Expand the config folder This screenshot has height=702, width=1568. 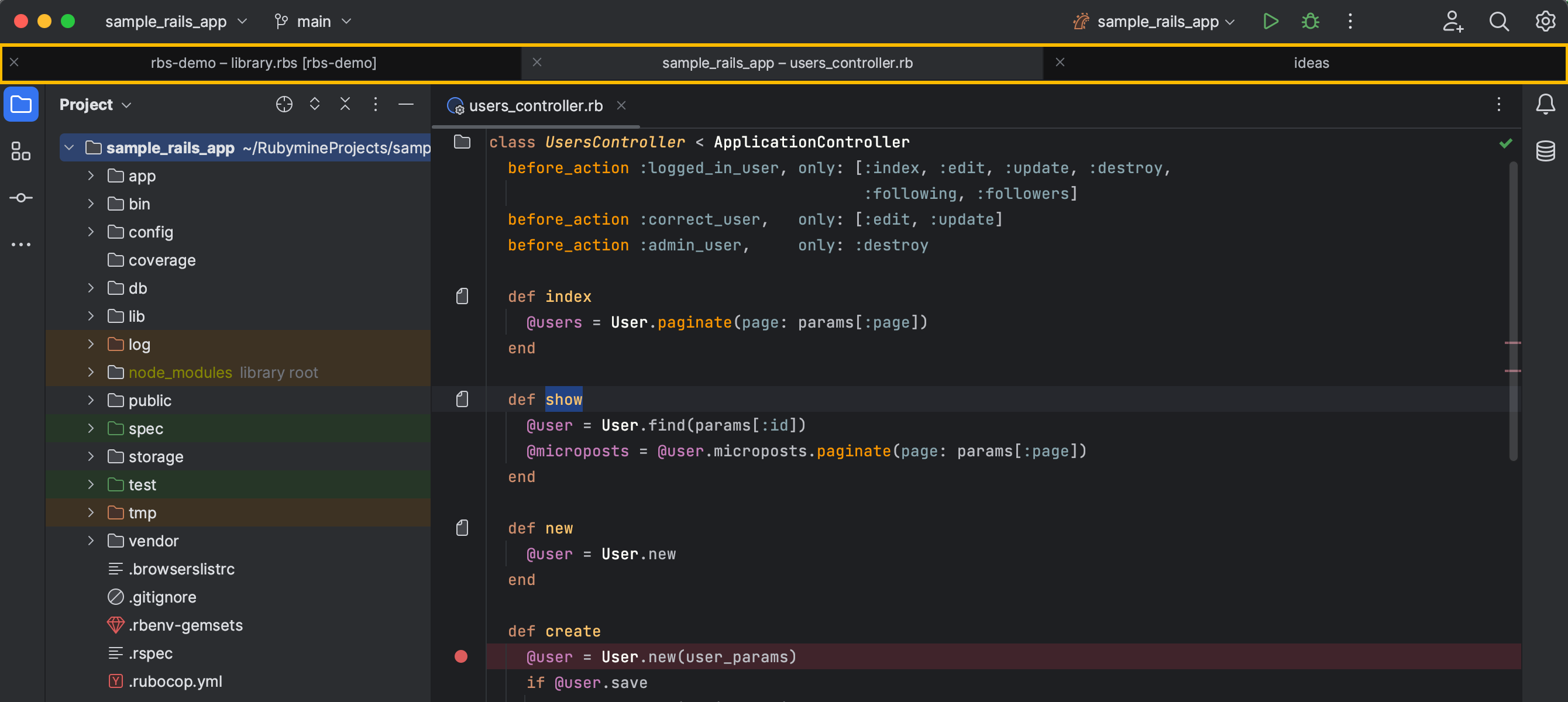pyautogui.click(x=91, y=232)
